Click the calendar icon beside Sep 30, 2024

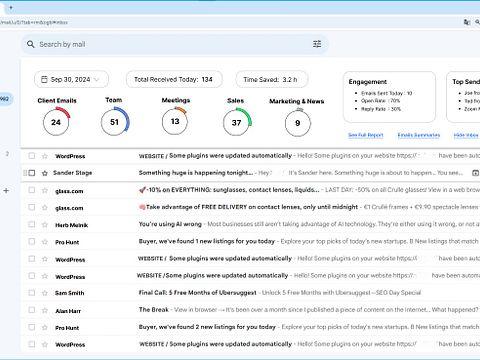point(44,79)
